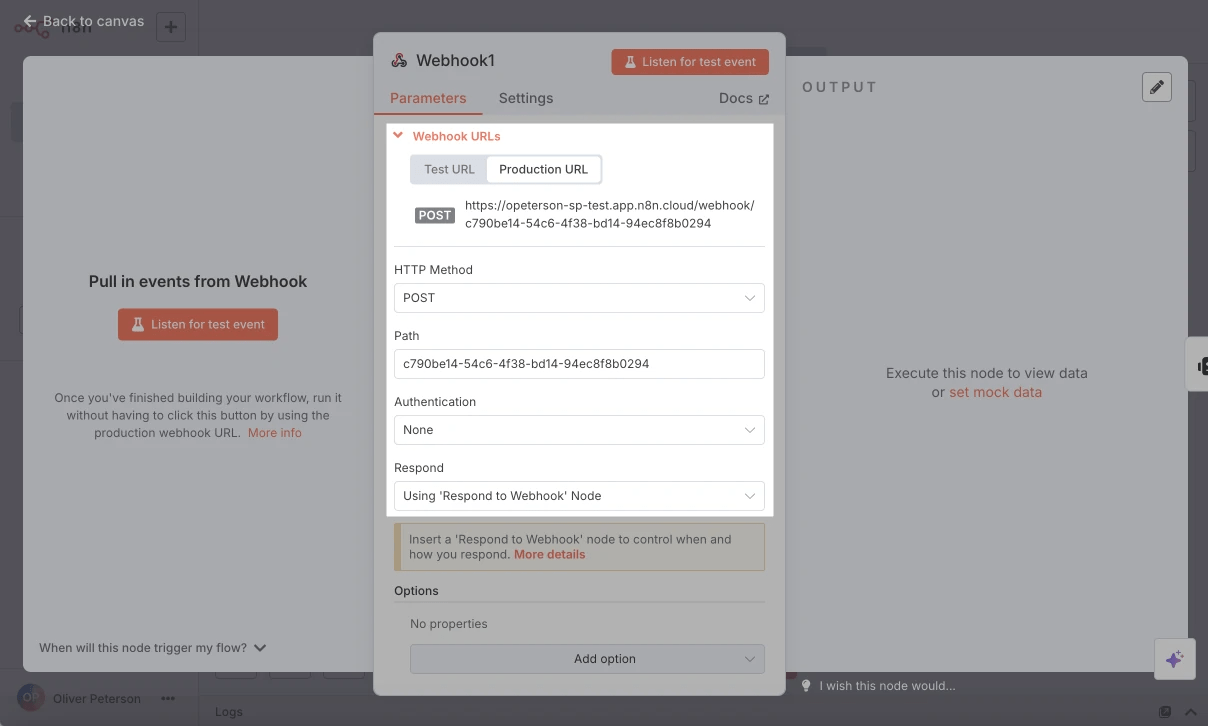The image size is (1208, 726).
Task: Copy the production webhook URL text
Action: [x=610, y=215]
